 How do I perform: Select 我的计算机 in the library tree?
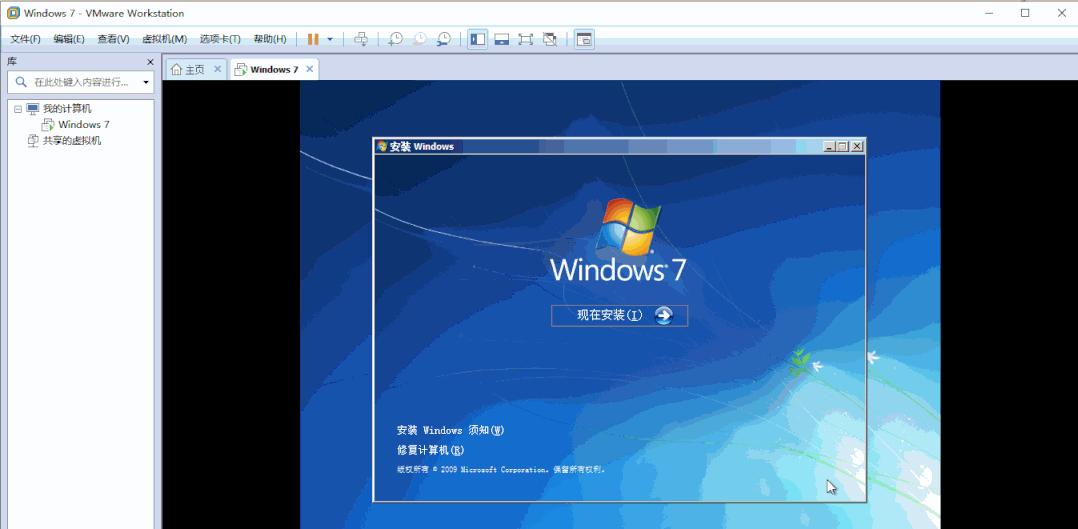[x=67, y=109]
